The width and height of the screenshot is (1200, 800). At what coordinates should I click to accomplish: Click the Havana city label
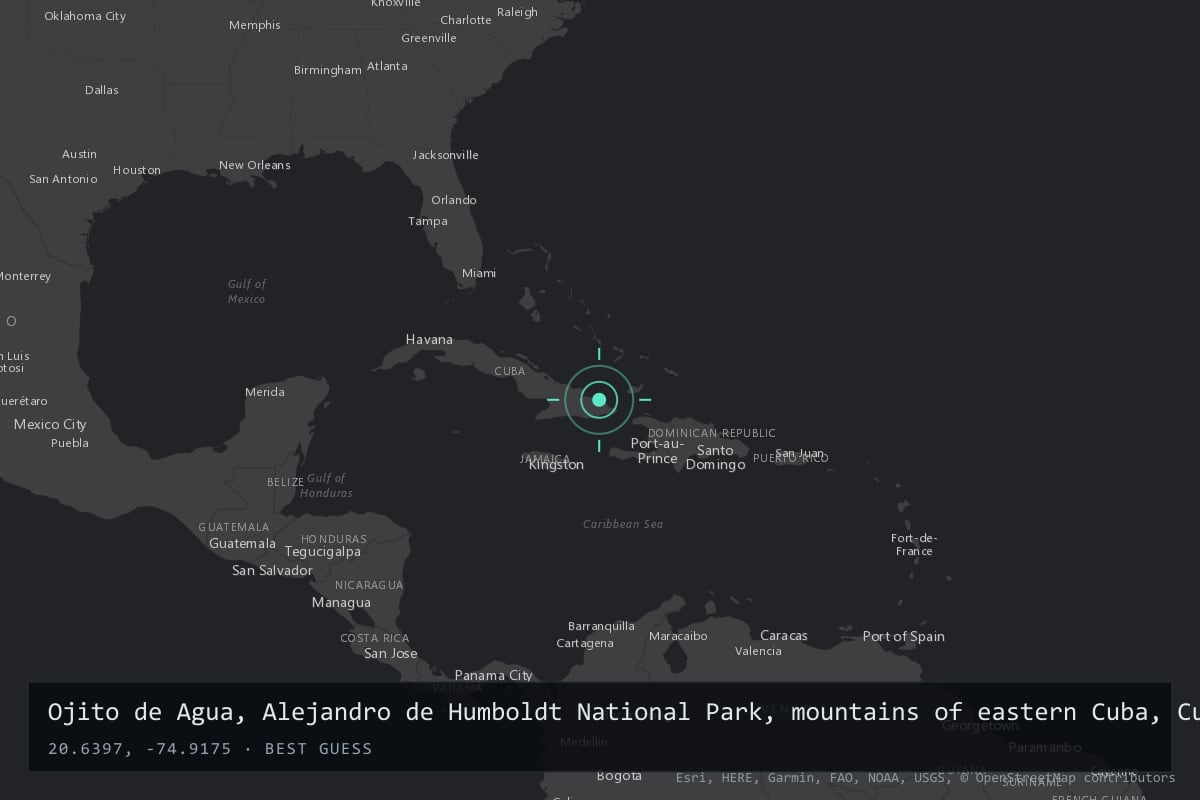click(429, 340)
